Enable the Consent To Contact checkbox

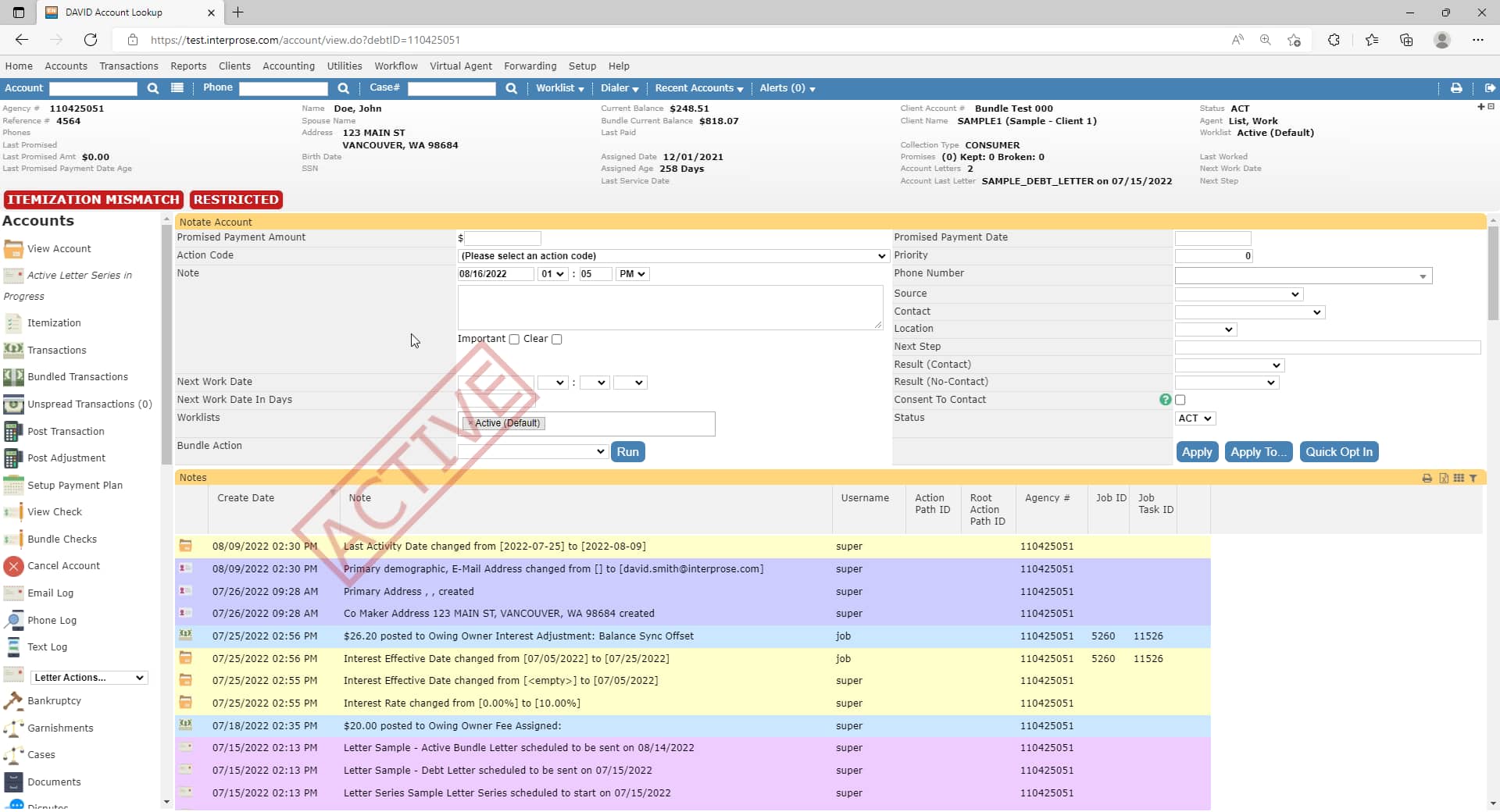1181,400
